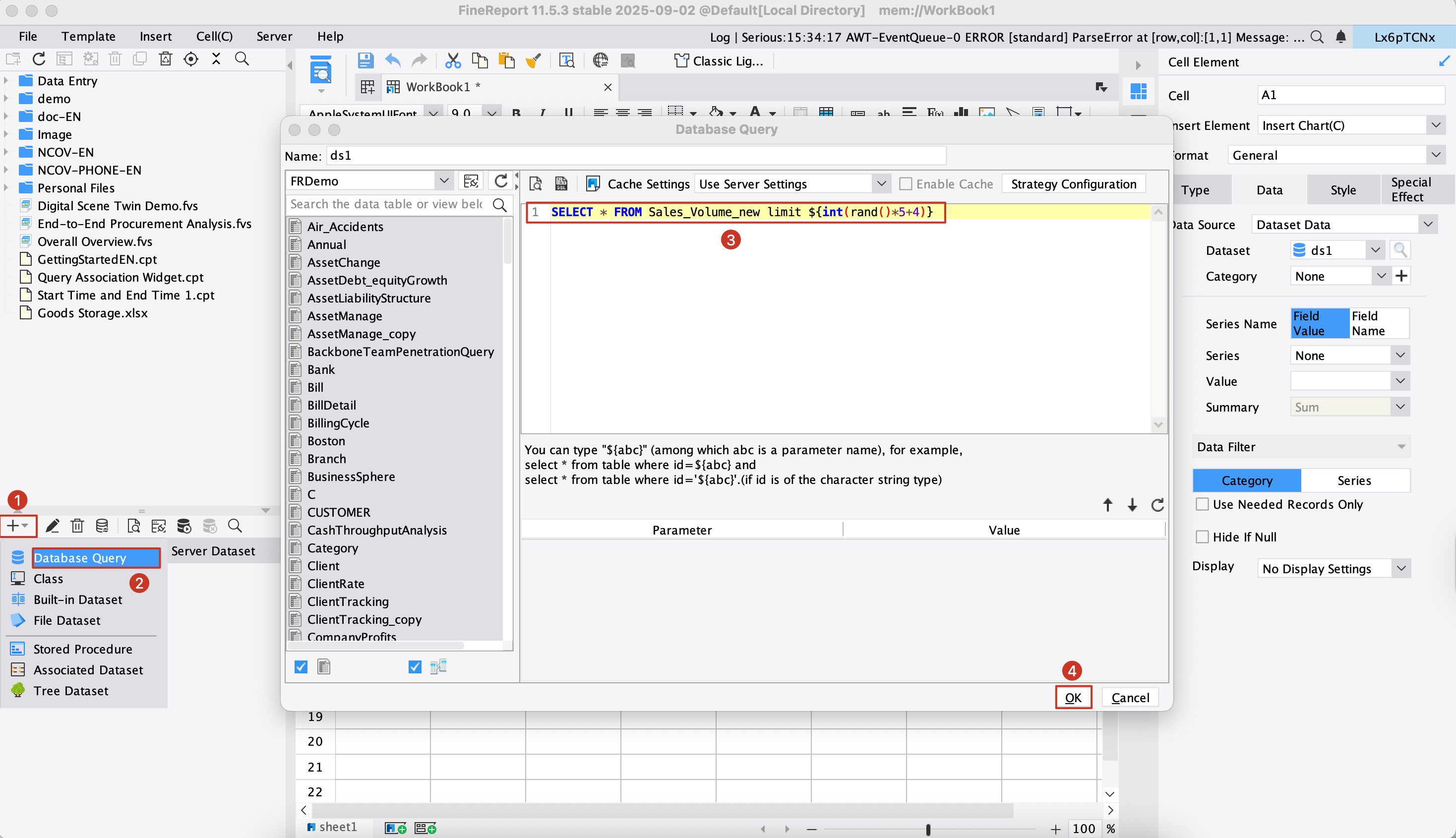The image size is (1456, 838).
Task: Uncheck the view list checkbox
Action: [415, 666]
